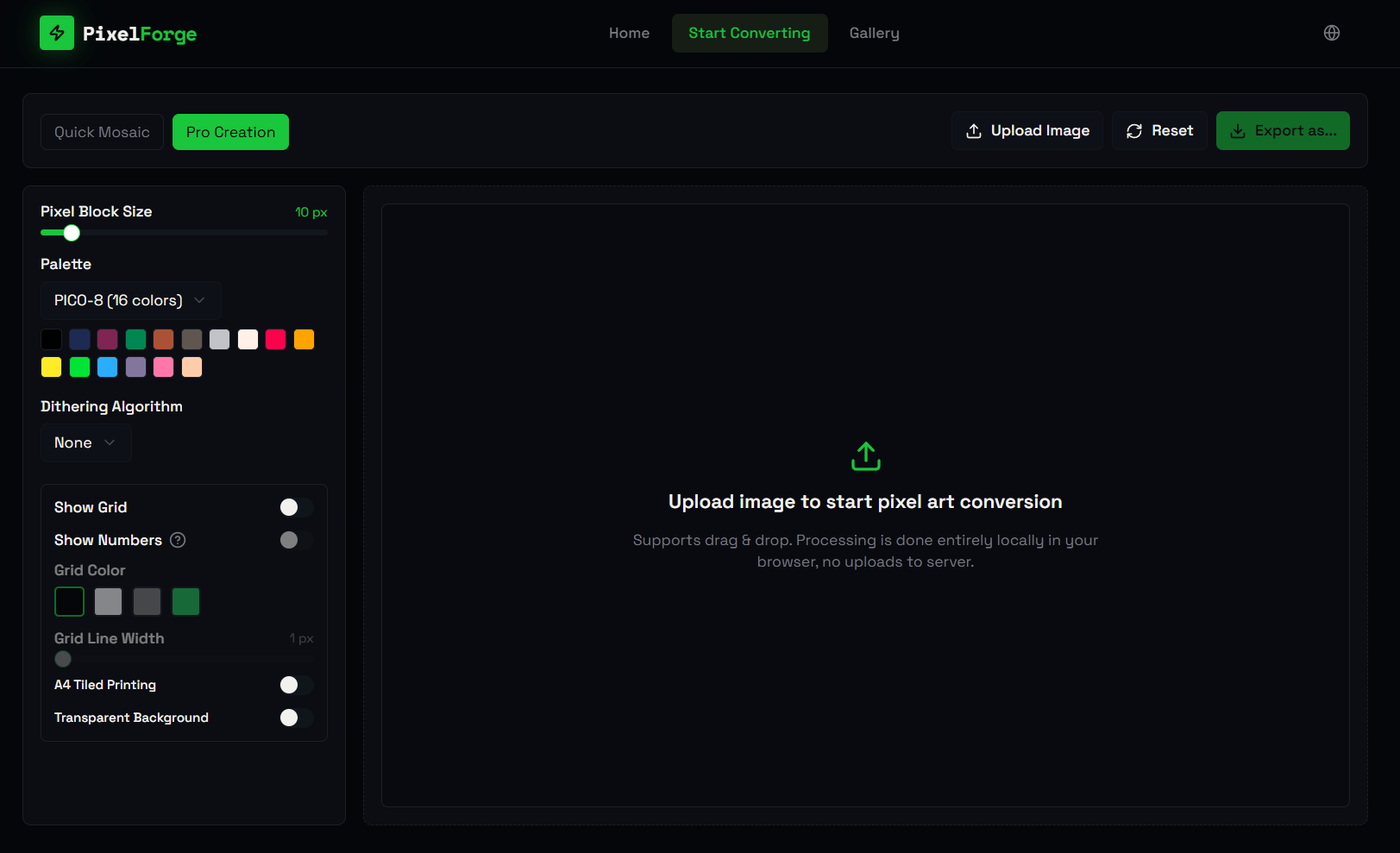The width and height of the screenshot is (1400, 853).
Task: Click the maroon purple palette swatch
Action: 108,340
